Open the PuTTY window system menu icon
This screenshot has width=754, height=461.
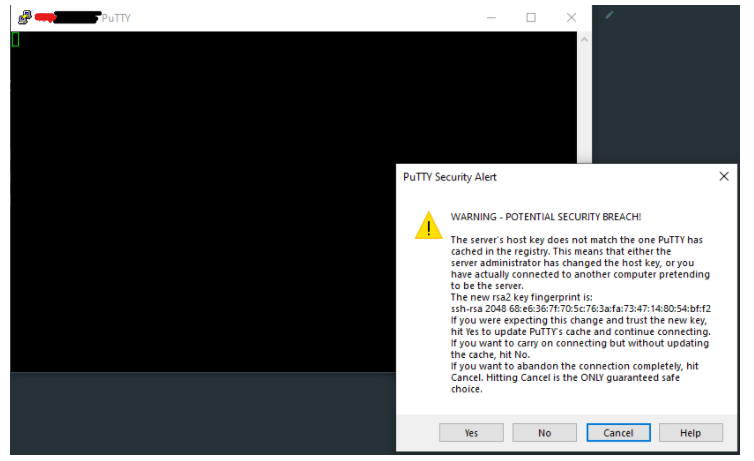tap(25, 18)
